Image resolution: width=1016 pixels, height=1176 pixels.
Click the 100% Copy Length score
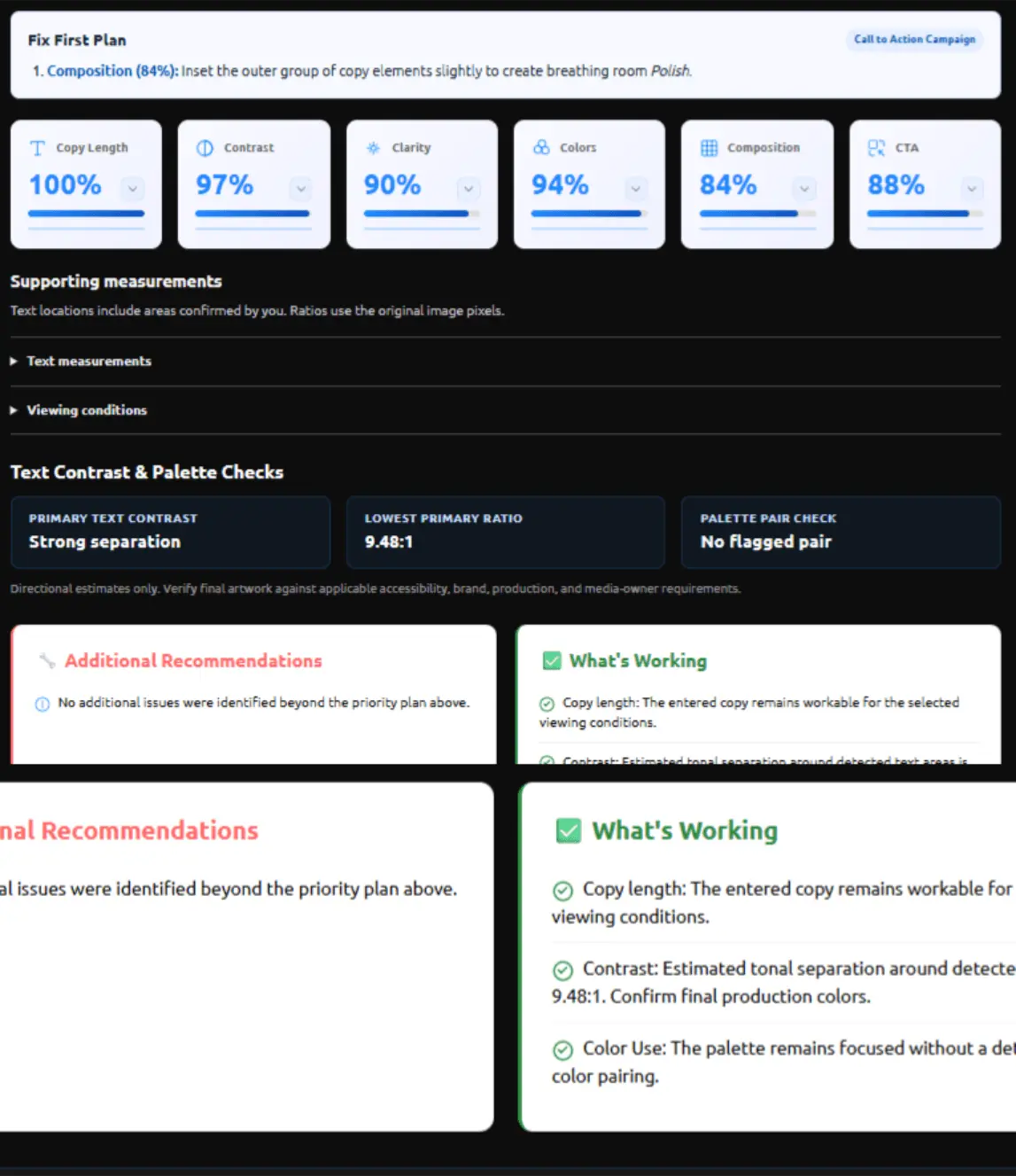(x=65, y=184)
